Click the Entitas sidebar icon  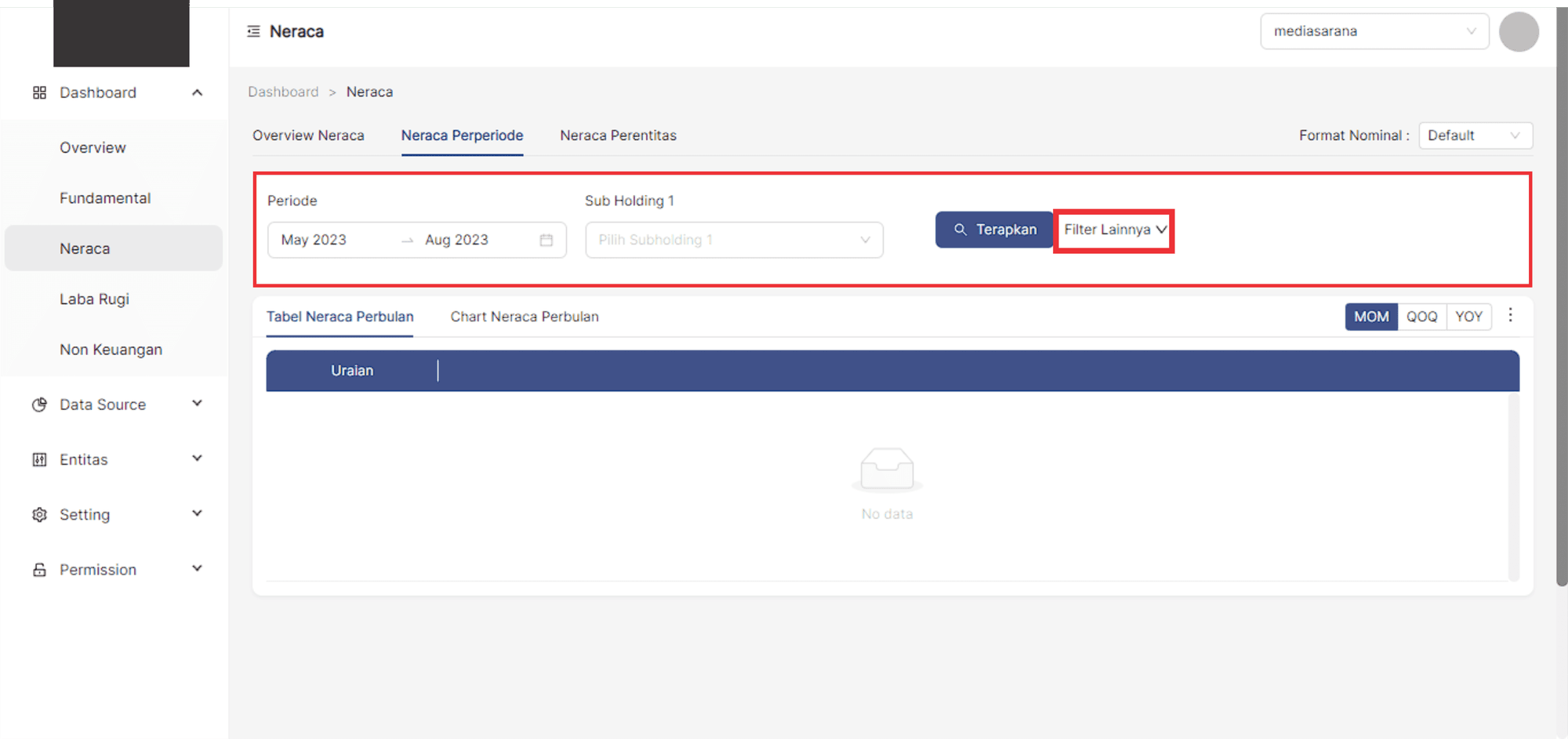coord(39,459)
